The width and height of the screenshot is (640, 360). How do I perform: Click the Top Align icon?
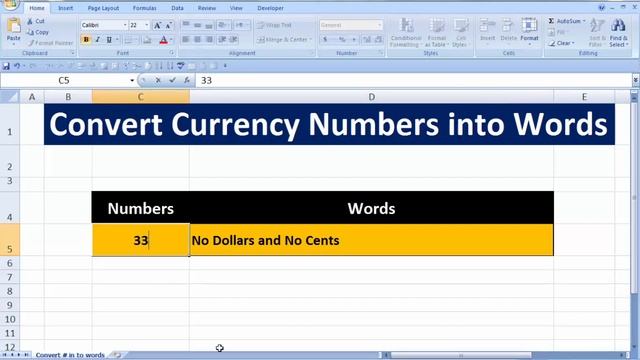[186, 25]
